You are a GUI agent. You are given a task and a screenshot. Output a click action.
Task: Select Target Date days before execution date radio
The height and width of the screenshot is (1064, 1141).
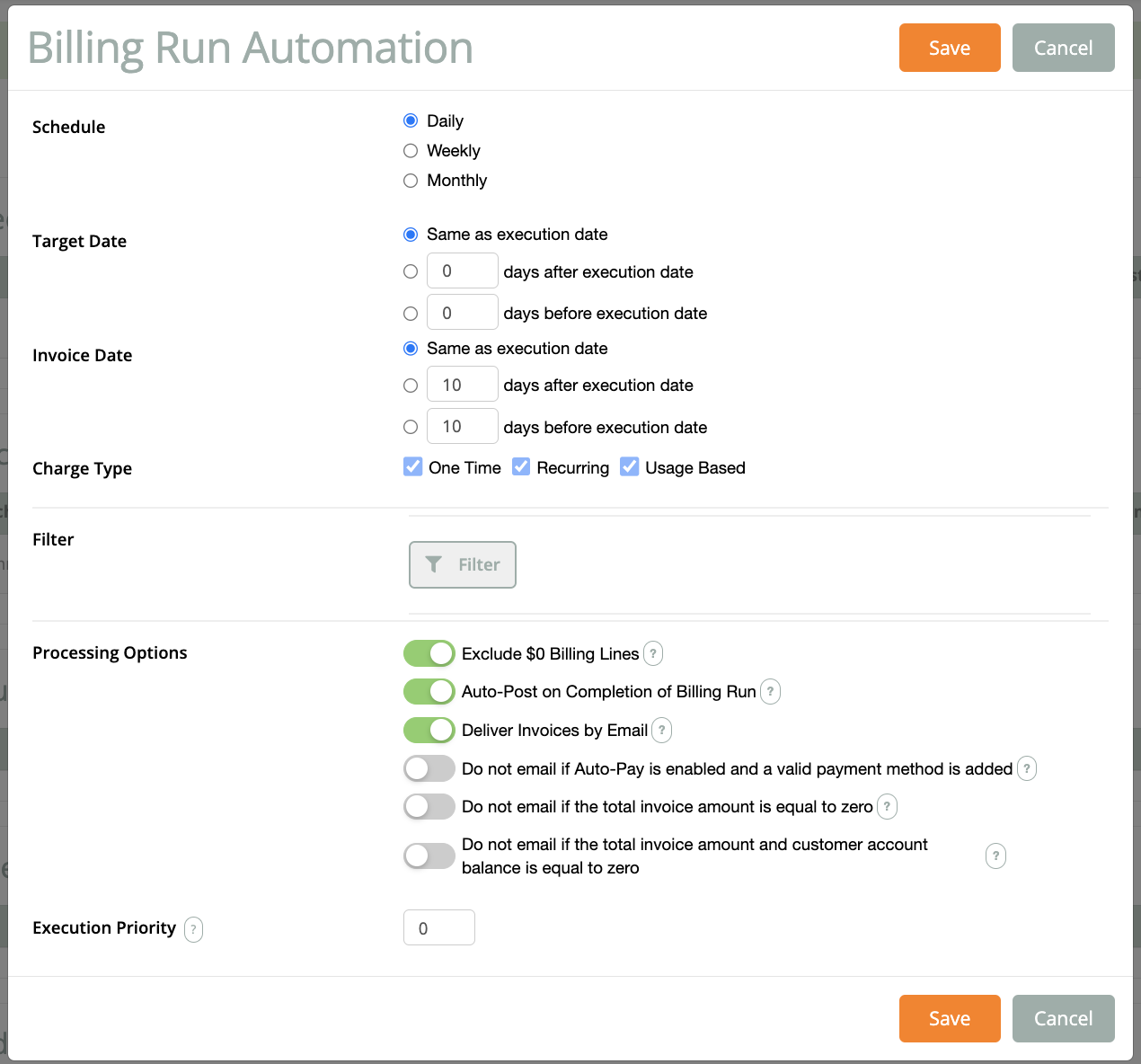coord(411,313)
